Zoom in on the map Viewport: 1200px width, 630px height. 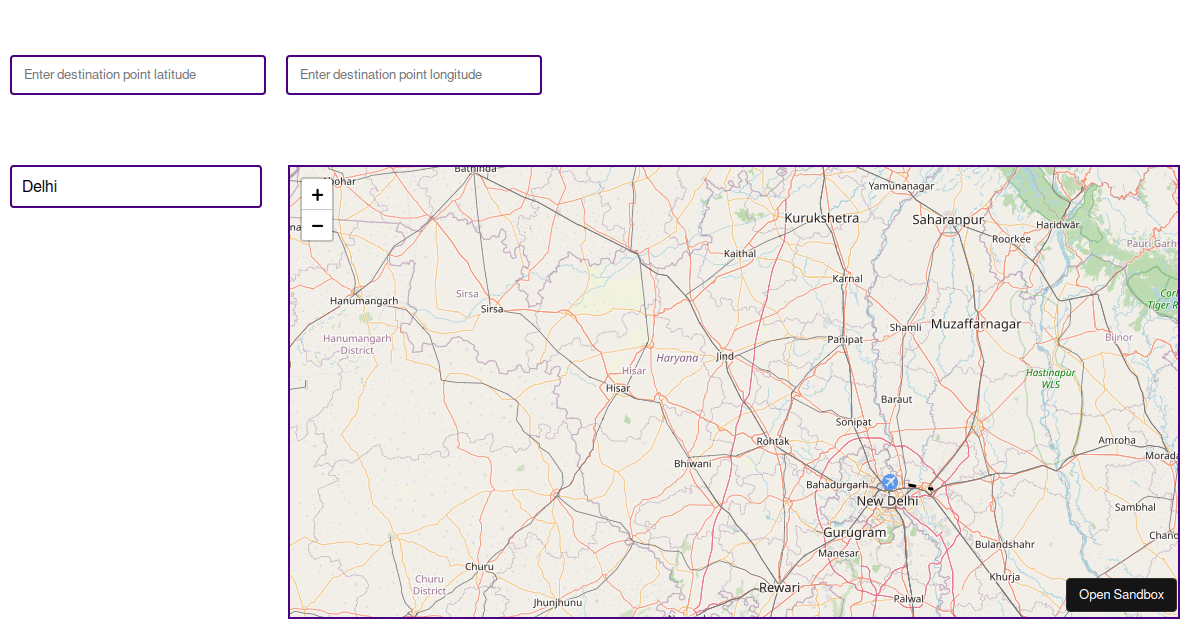click(317, 195)
